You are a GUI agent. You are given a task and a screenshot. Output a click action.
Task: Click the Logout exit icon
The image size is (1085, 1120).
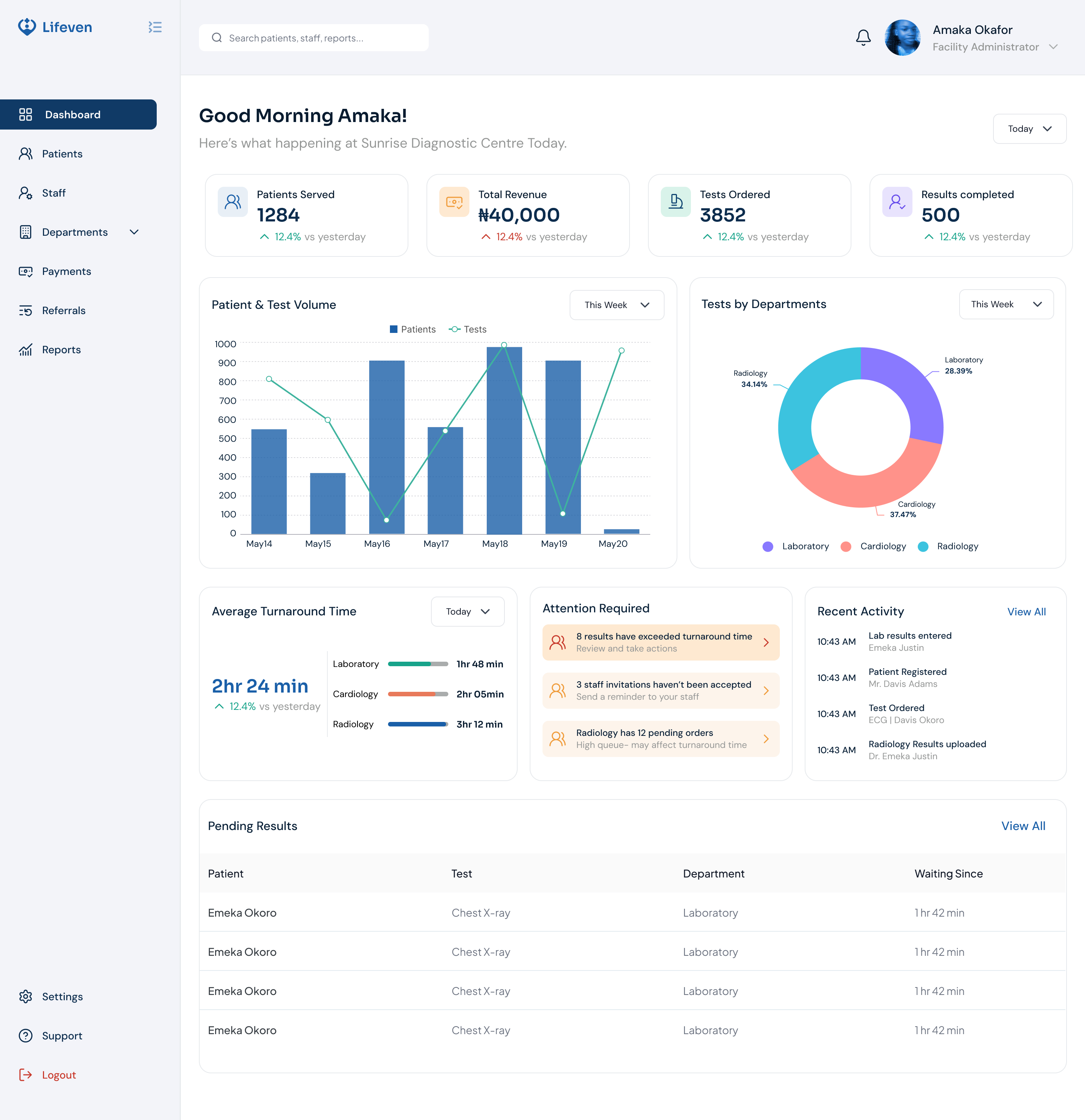click(26, 1075)
